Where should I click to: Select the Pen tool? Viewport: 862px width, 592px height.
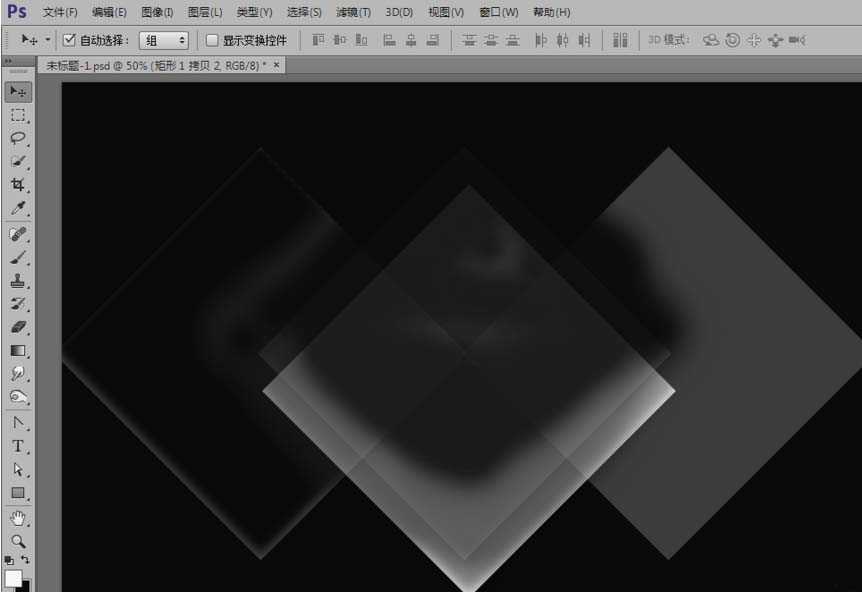tap(18, 423)
